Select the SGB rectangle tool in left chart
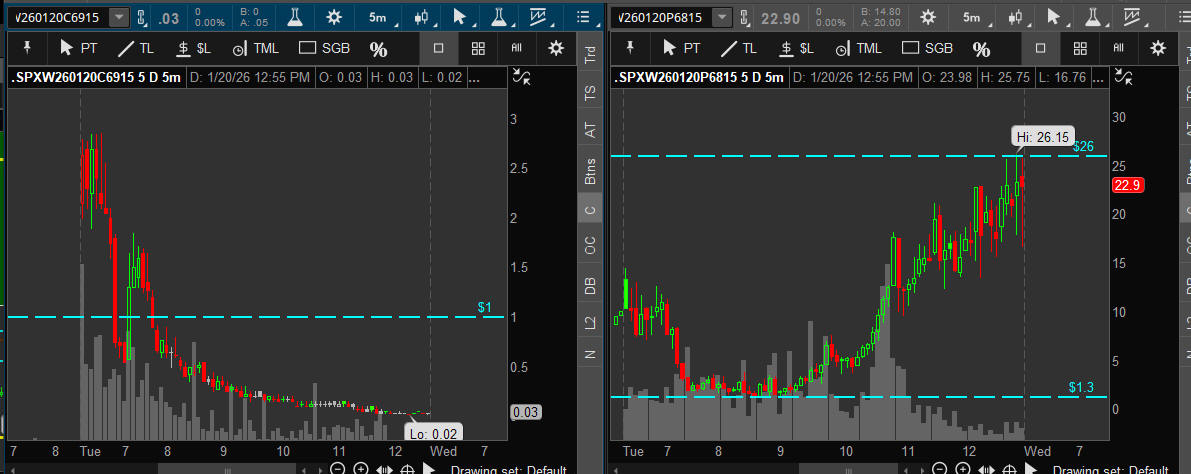This screenshot has height=474, width=1191. pyautogui.click(x=325, y=48)
